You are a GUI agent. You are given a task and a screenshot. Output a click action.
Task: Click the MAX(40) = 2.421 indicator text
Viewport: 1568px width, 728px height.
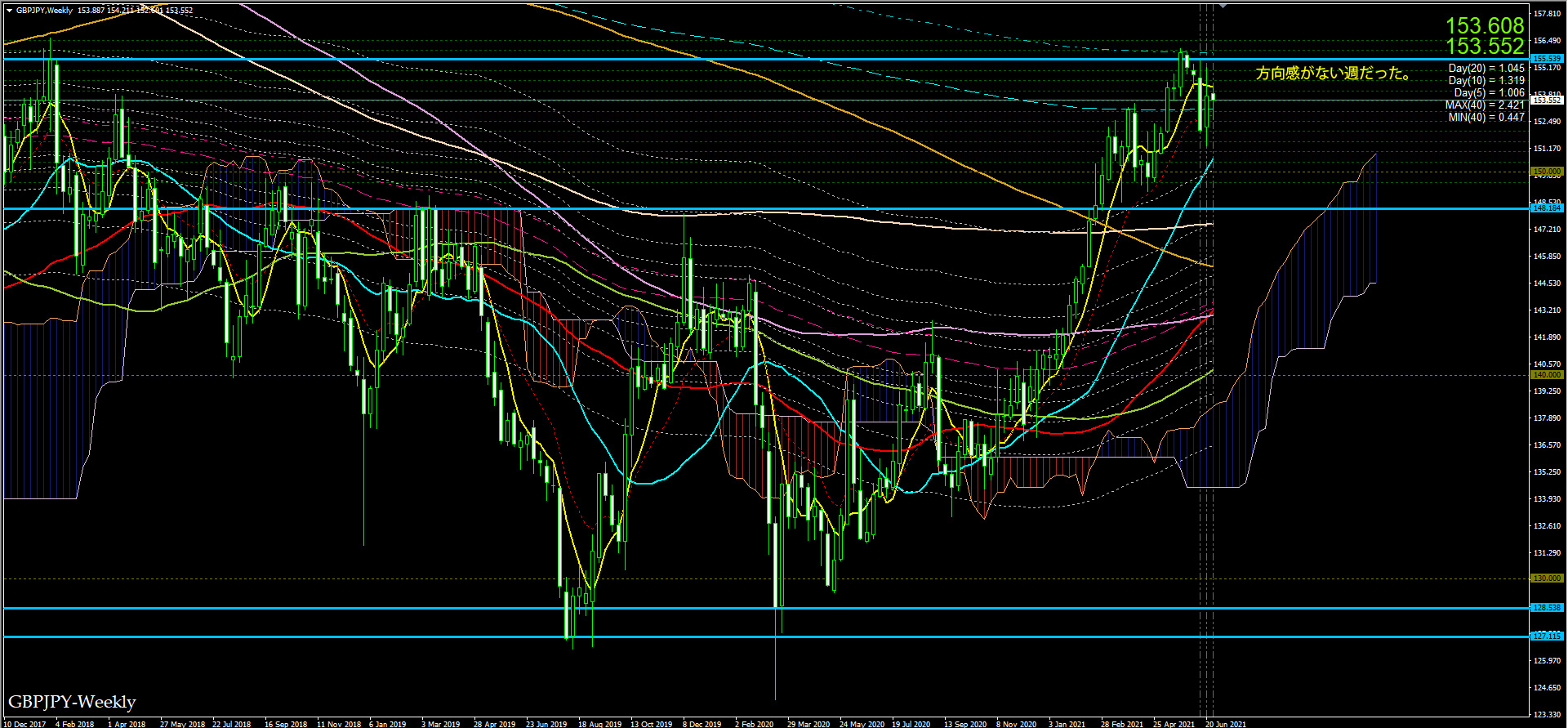click(x=1485, y=105)
